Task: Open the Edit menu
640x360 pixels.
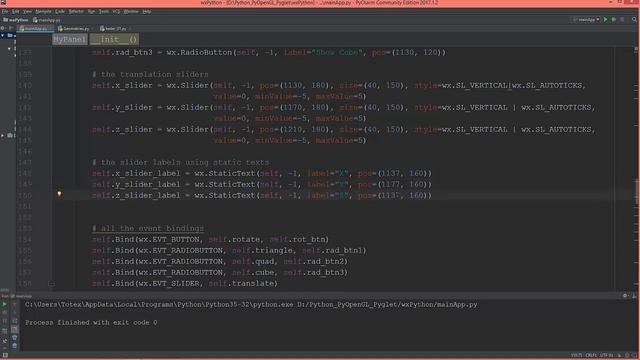Action: click(16, 11)
